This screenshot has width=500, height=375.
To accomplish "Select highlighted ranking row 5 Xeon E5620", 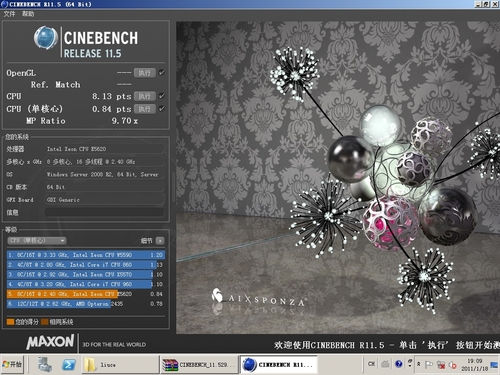I will tap(86, 294).
